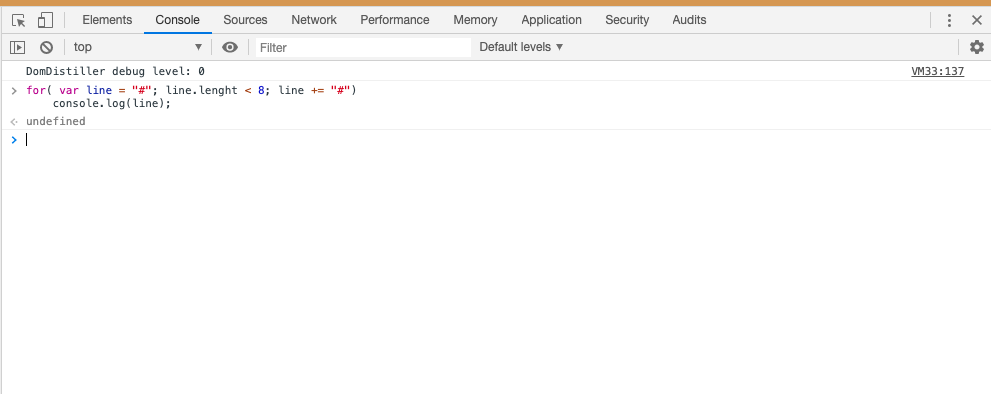Activate the inspect element picker icon
The height and width of the screenshot is (394, 991).
19,20
